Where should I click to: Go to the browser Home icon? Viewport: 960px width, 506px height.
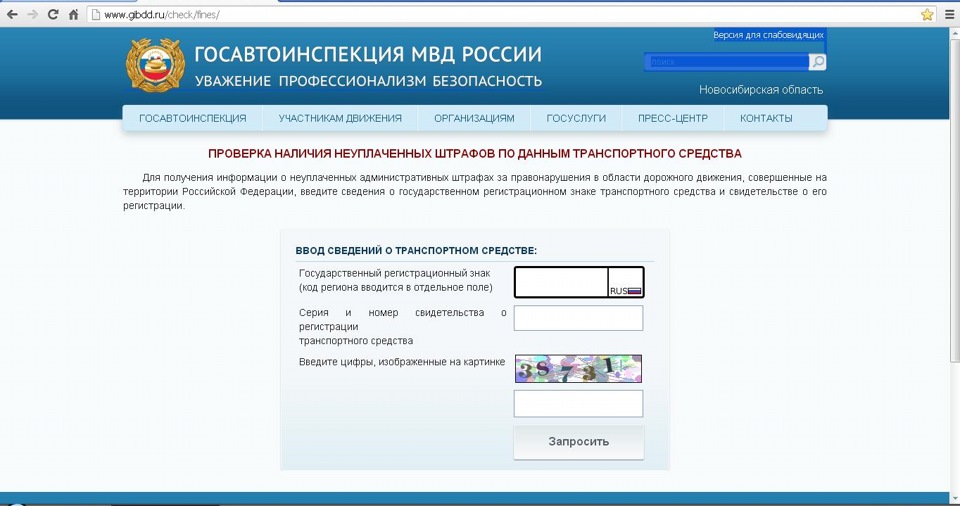coord(73,14)
